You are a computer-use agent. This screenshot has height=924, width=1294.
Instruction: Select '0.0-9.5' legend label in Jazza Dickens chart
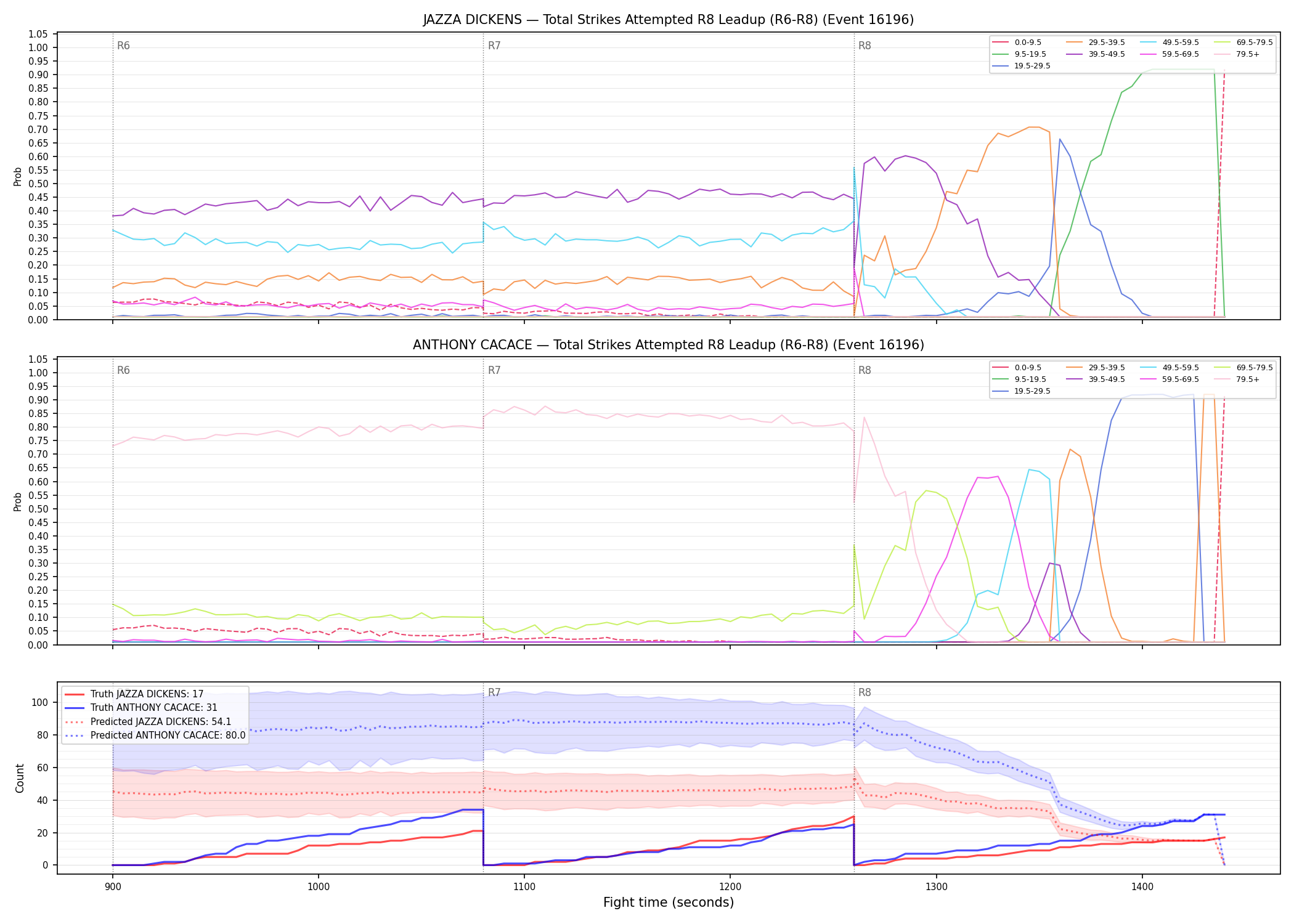coord(1028,43)
